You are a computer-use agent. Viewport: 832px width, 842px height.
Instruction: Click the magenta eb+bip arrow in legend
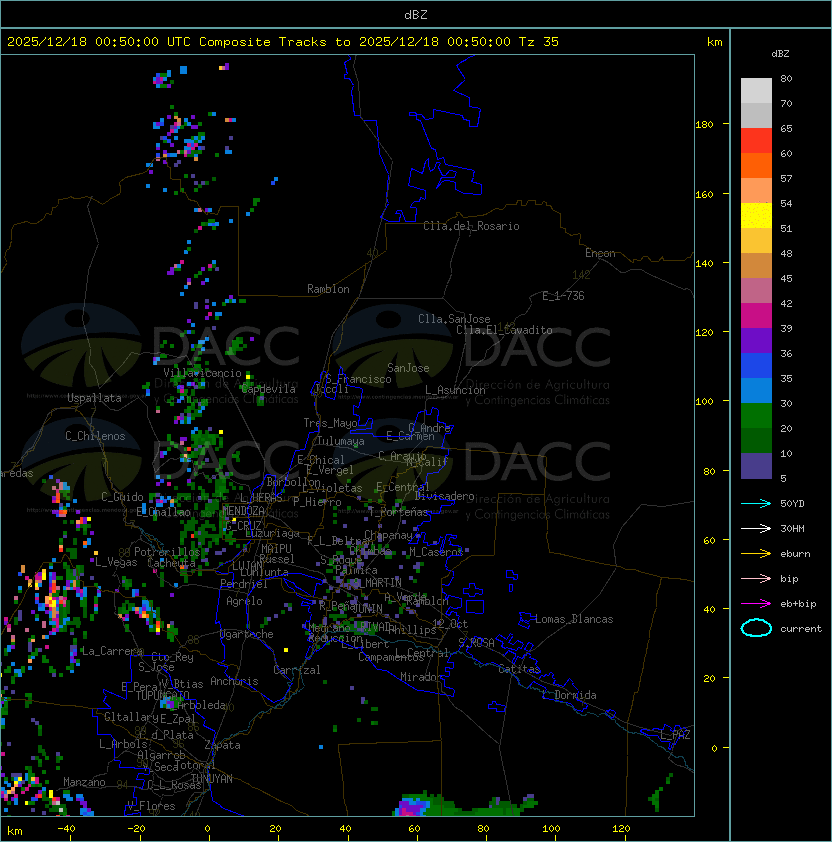click(756, 604)
